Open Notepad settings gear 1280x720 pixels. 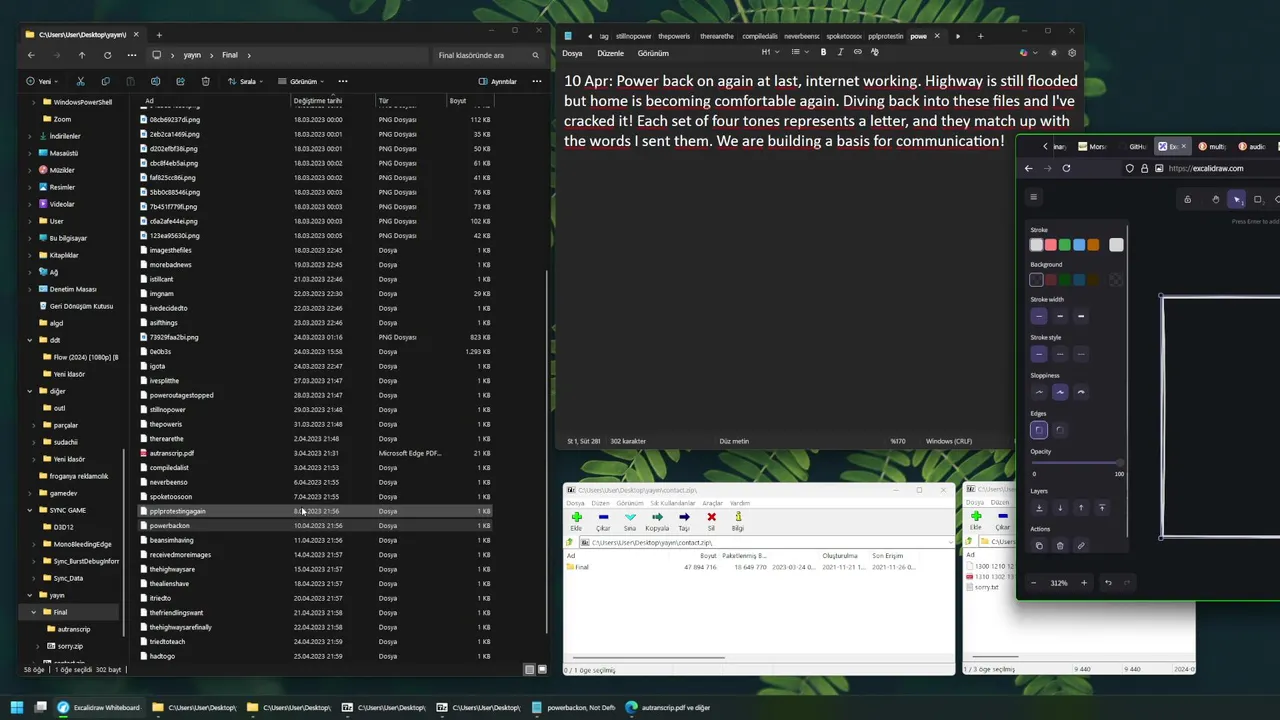1072,52
